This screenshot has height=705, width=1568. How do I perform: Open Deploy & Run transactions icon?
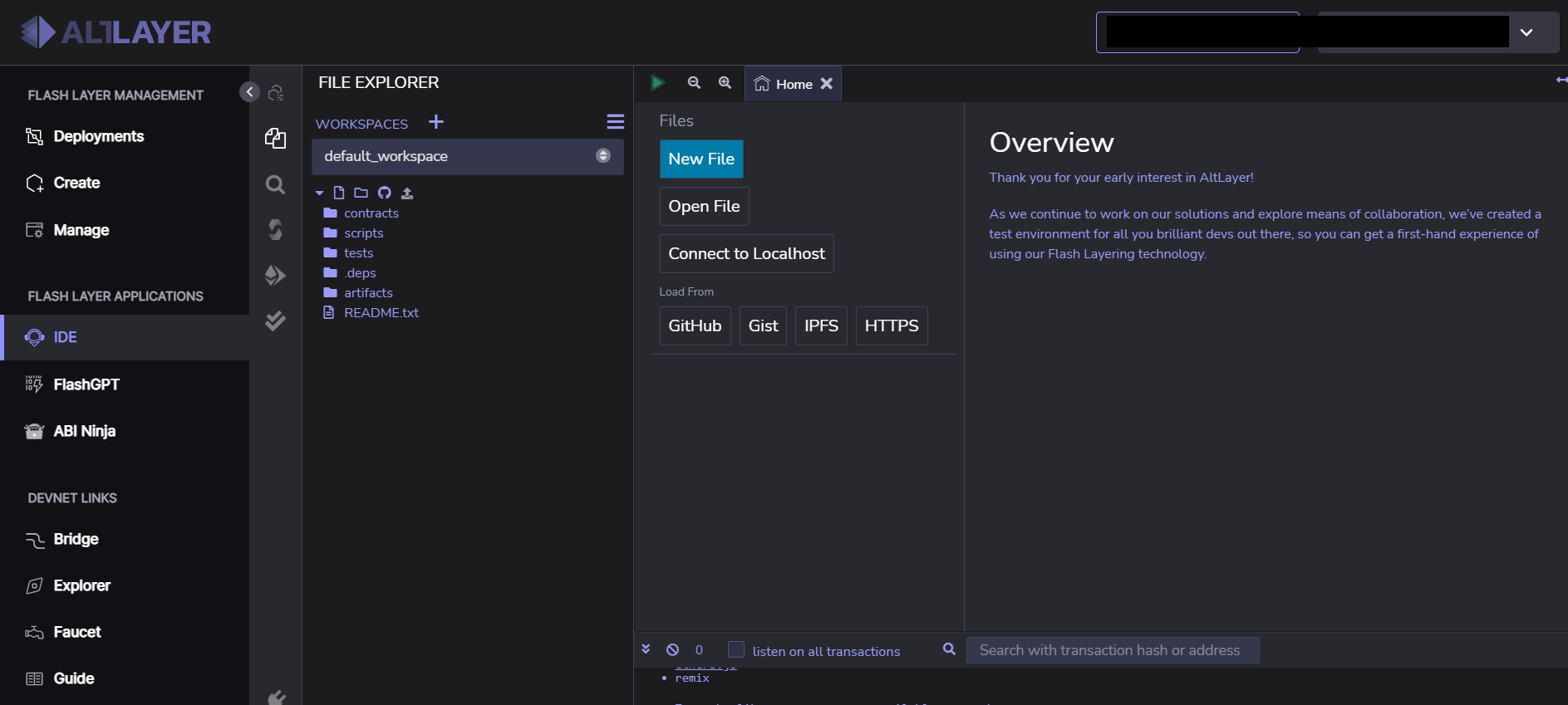(x=275, y=275)
